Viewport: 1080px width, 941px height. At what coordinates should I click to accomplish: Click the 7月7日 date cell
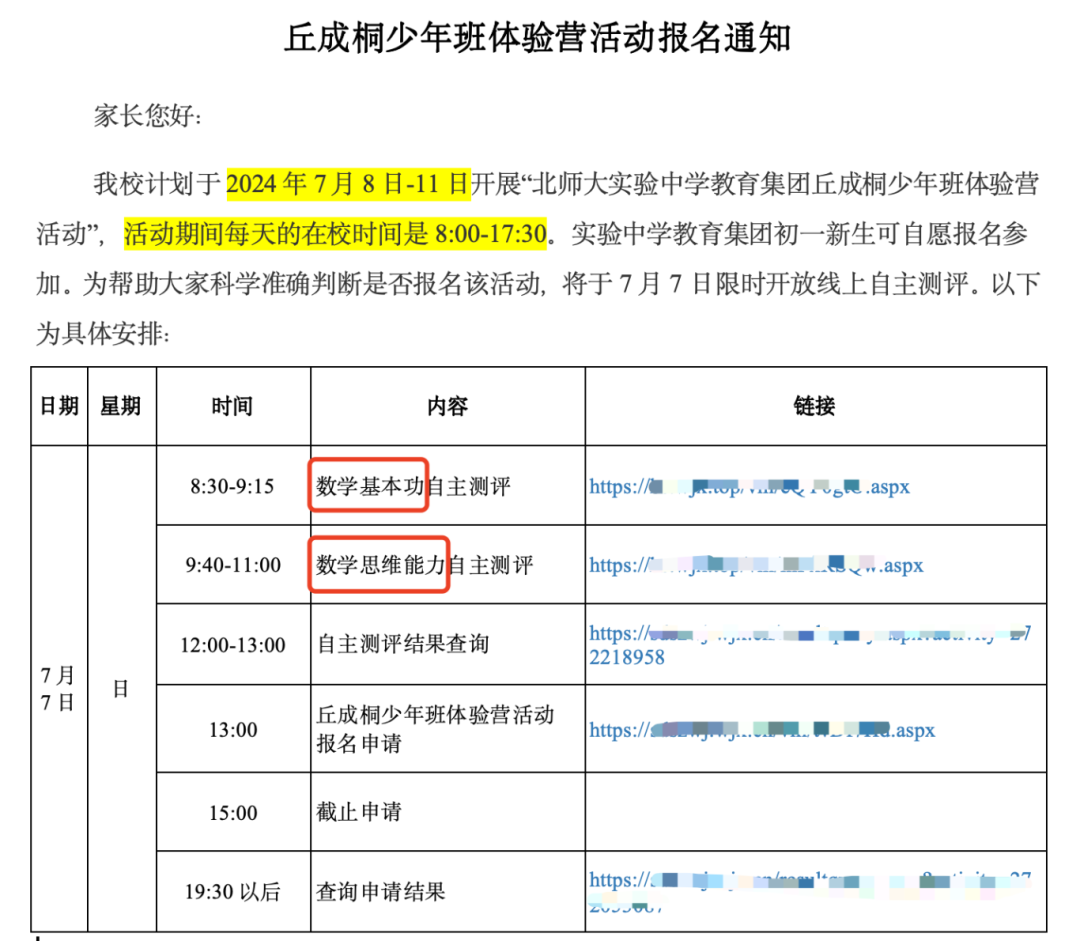pos(58,689)
